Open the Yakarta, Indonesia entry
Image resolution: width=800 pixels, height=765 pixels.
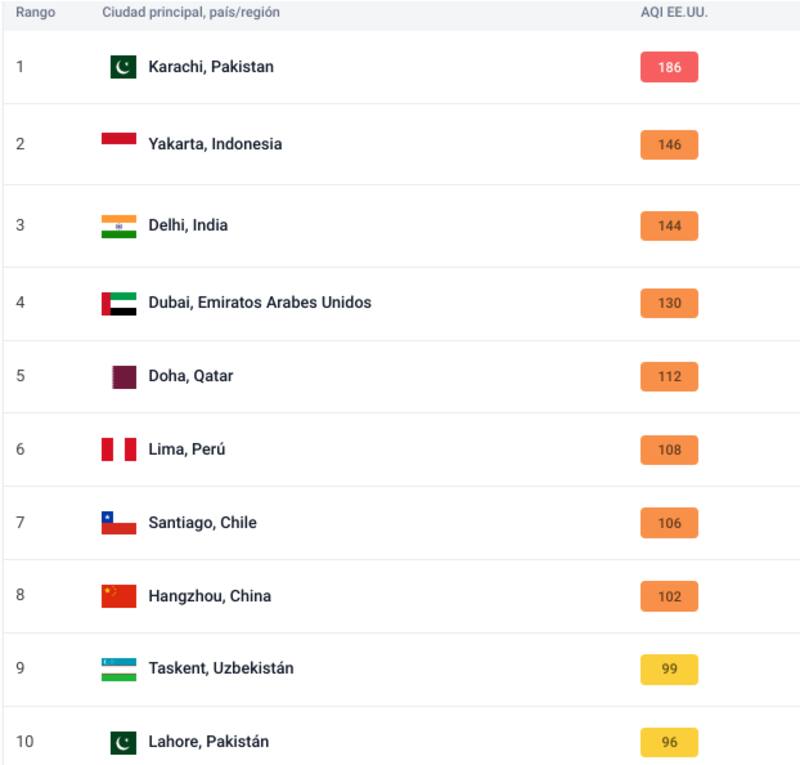215,144
